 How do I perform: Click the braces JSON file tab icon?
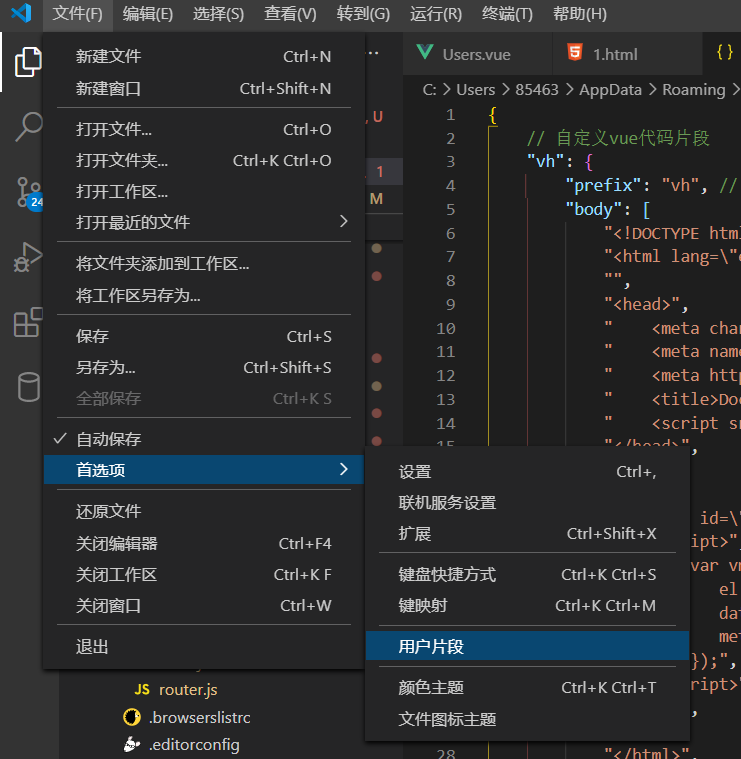click(x=724, y=52)
